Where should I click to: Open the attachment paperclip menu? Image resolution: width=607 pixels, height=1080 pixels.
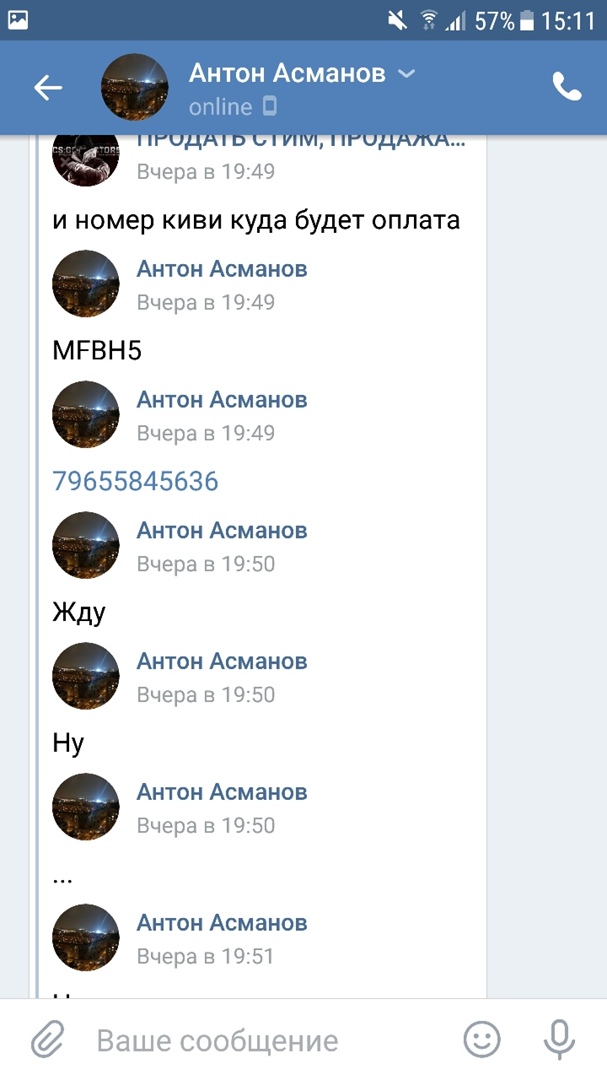(x=48, y=1039)
